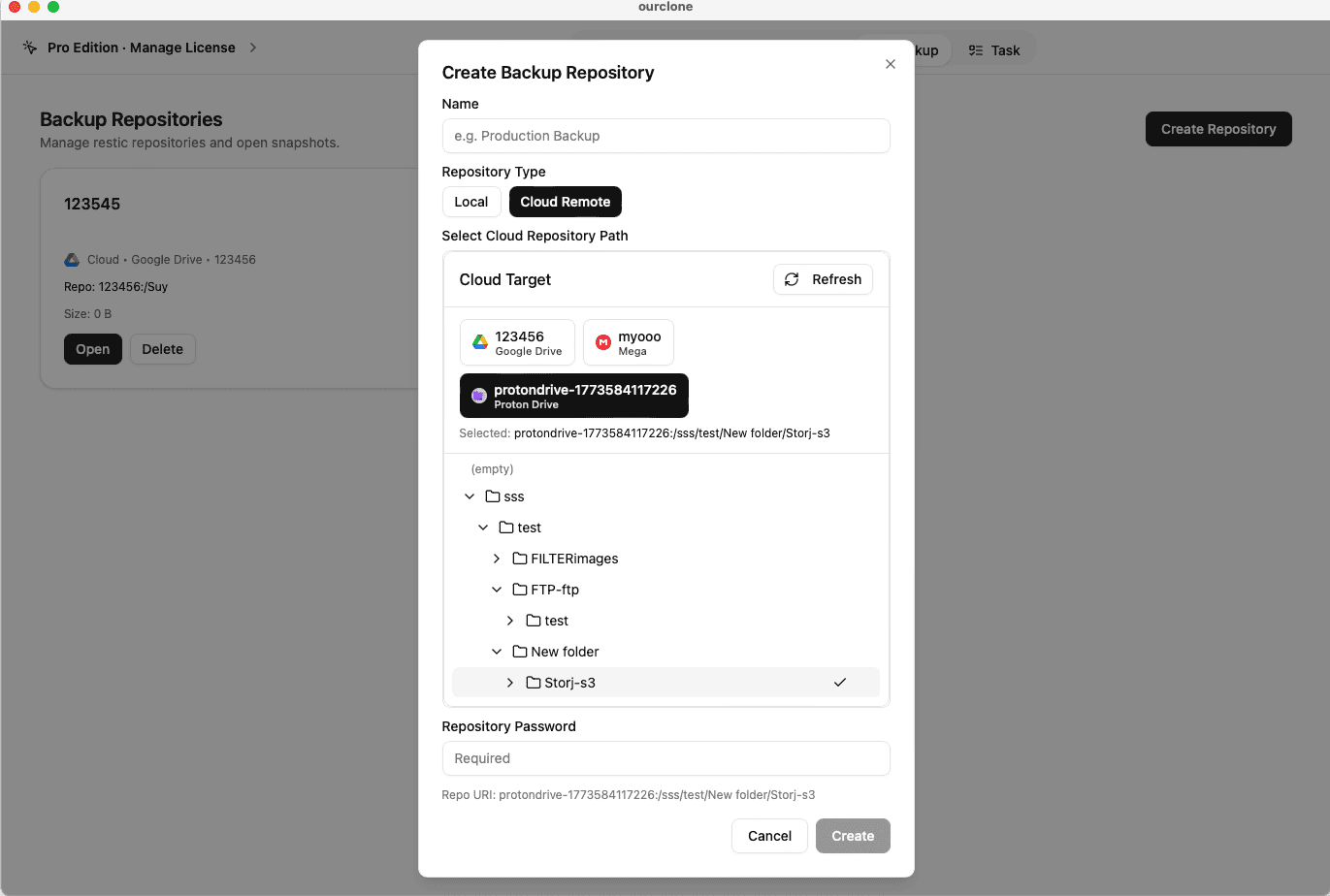Expand the test folder under FTP-ftp
Screen dimensions: 1330x896
click(510, 620)
